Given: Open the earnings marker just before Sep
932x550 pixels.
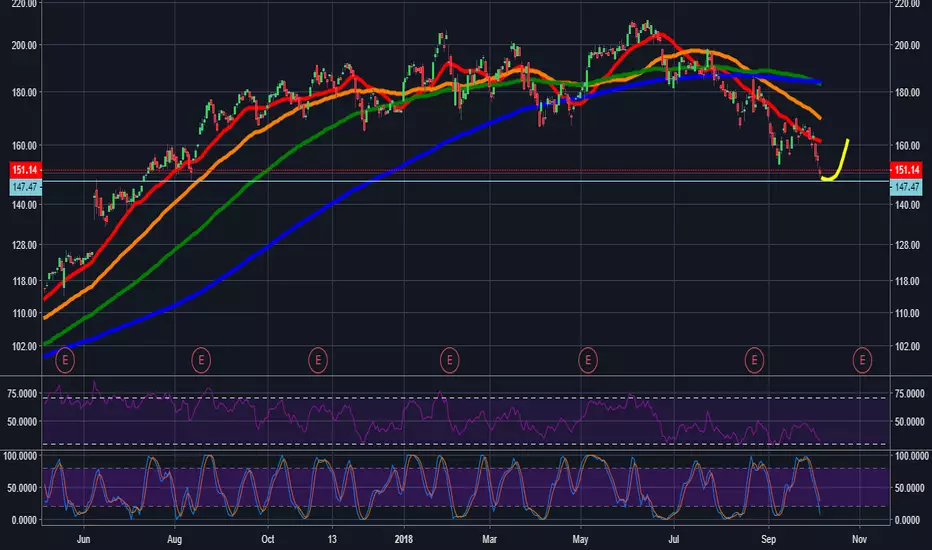Looking at the screenshot, I should pos(754,360).
